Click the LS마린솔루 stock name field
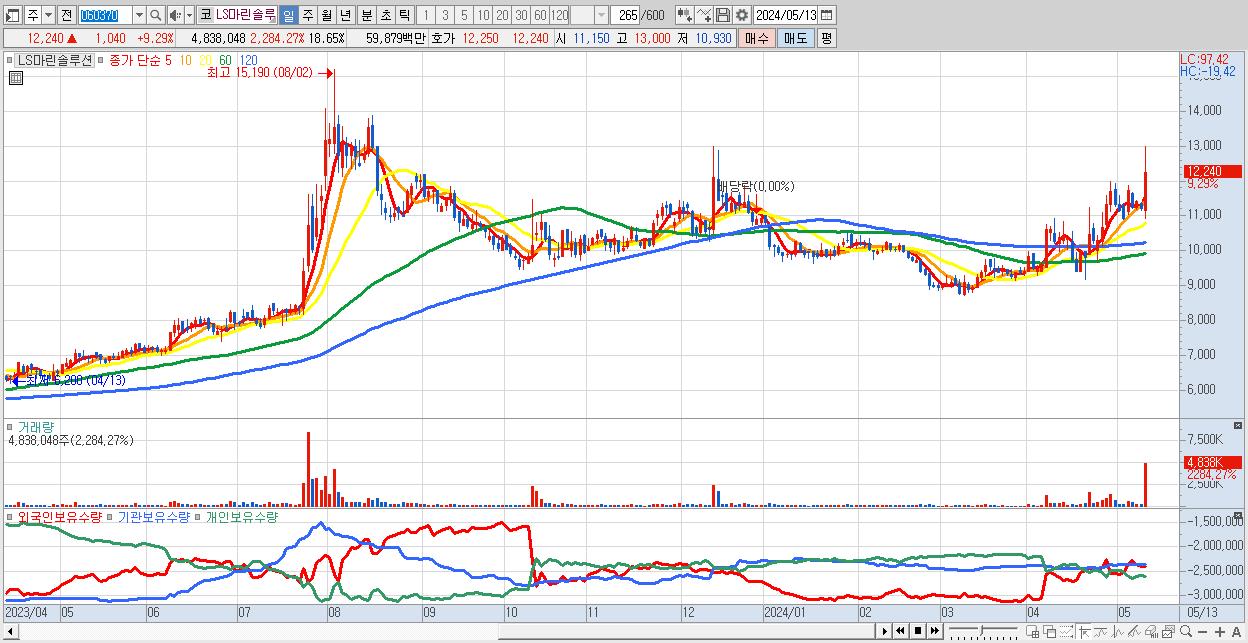The height and width of the screenshot is (643, 1248). 246,16
